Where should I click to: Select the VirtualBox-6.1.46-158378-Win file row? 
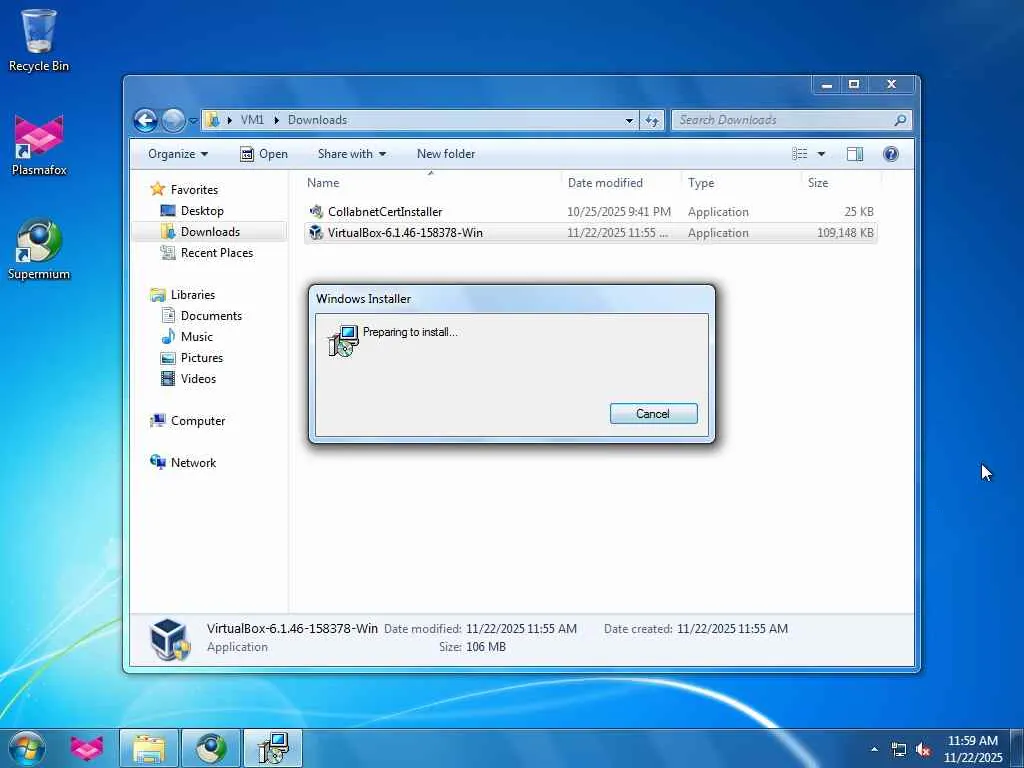tap(590, 232)
